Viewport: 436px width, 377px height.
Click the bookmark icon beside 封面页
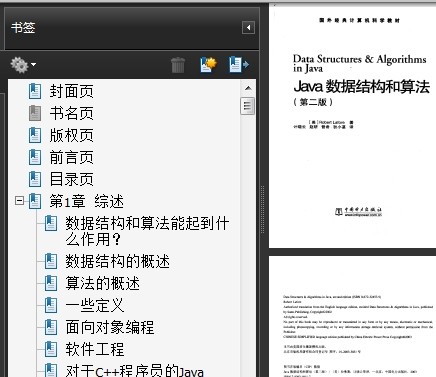pyautogui.click(x=35, y=91)
